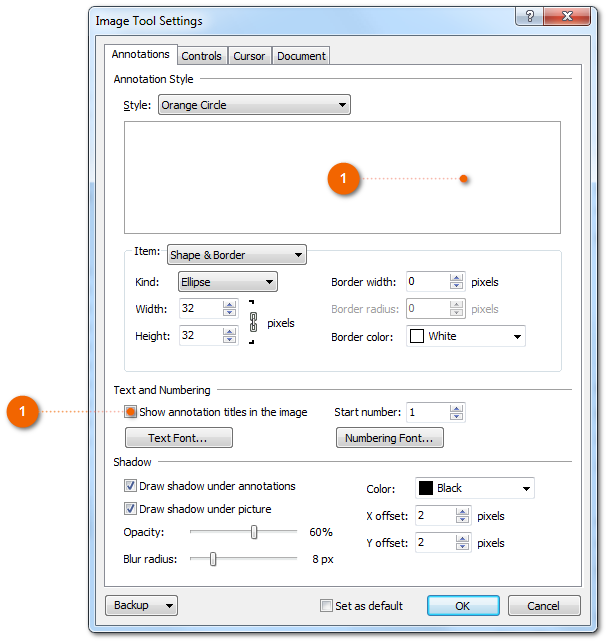Open the Kind dropdown set to Ellipse
The width and height of the screenshot is (608, 643).
pyautogui.click(x=227, y=283)
